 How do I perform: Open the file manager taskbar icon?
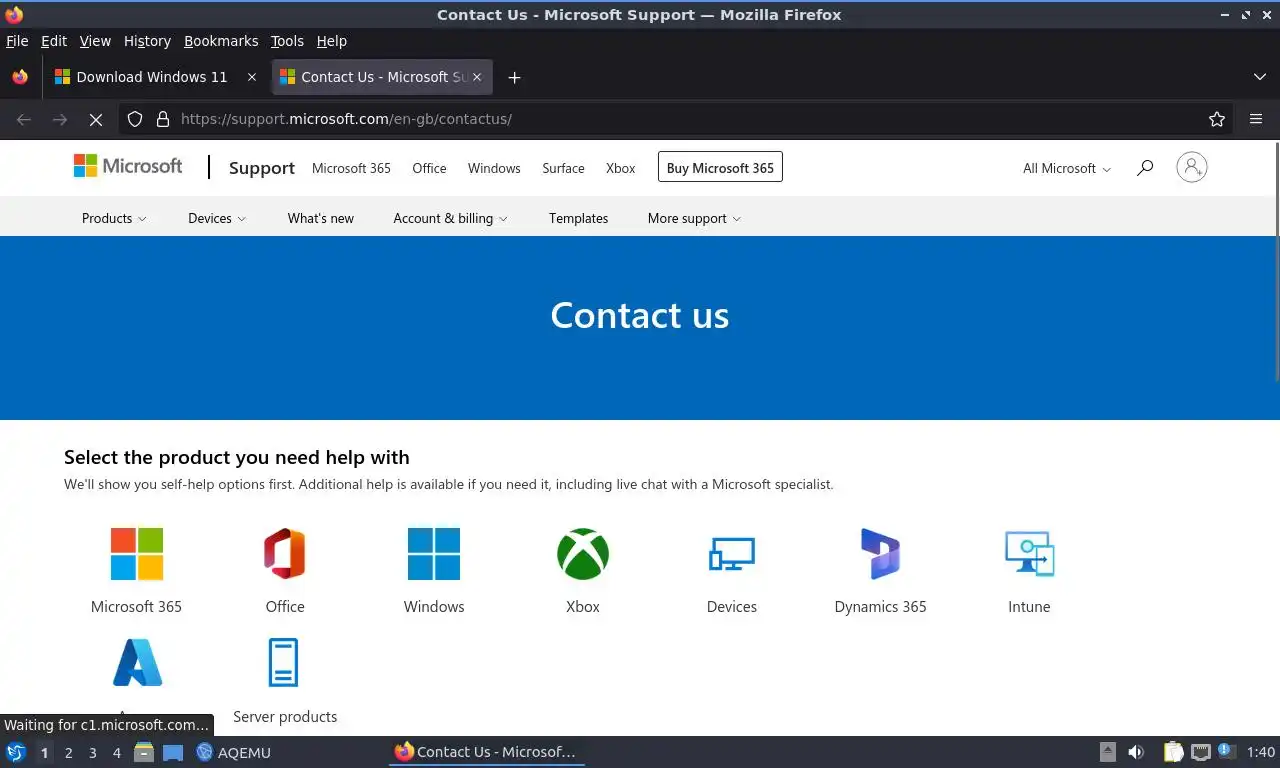(x=144, y=752)
